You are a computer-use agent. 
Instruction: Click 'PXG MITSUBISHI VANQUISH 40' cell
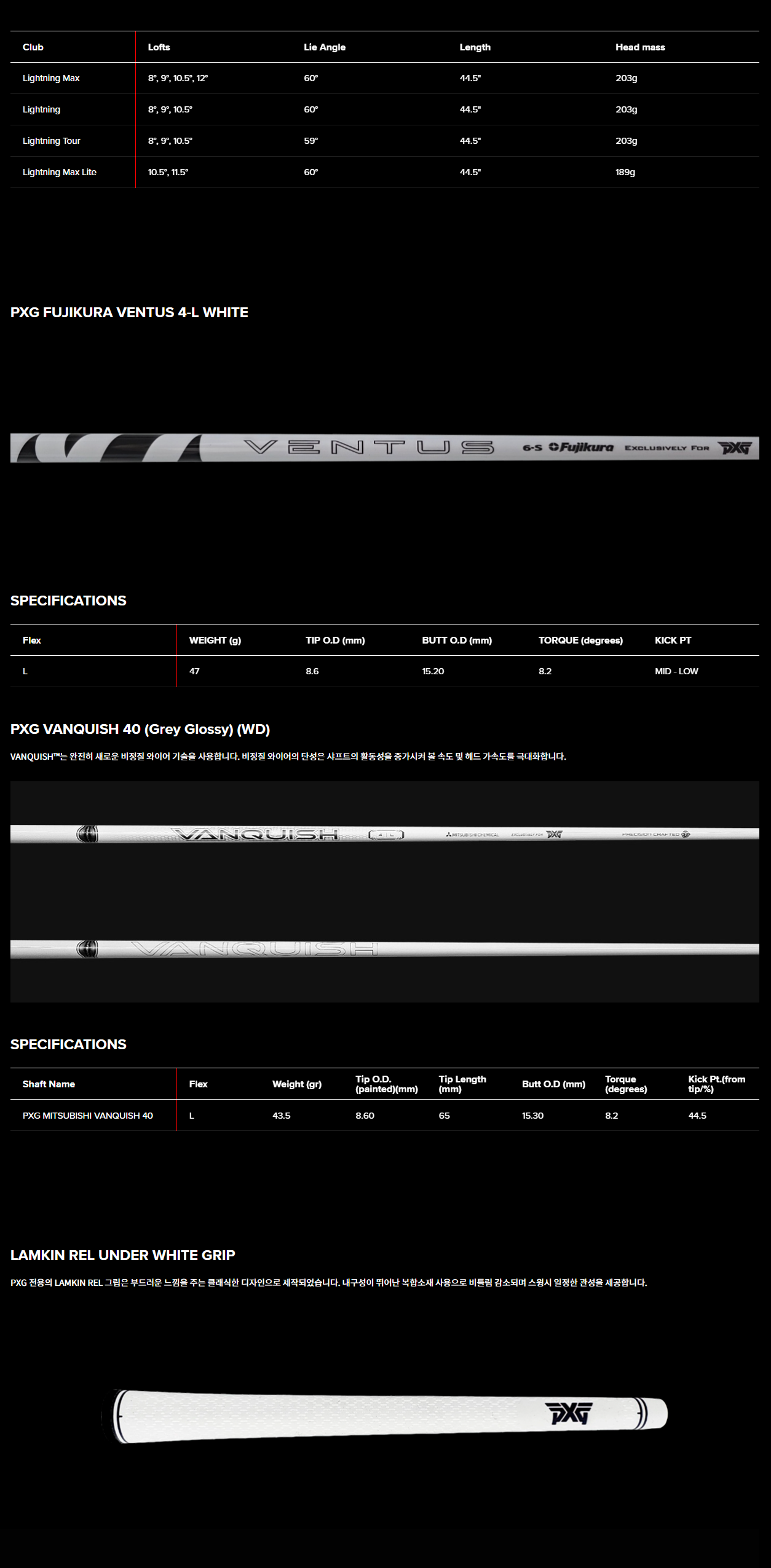[88, 1116]
